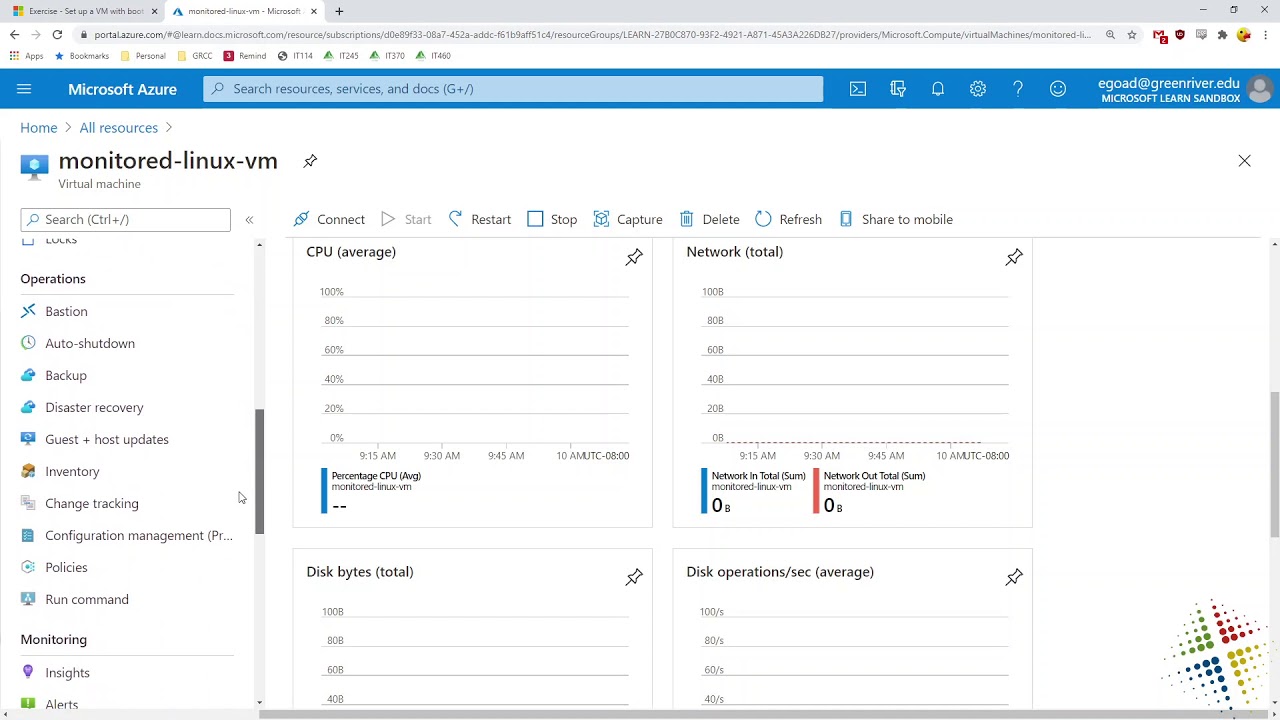Screen dimensions: 1280x720
Task: Click the Microsoft Azure logo text
Action: (122, 89)
